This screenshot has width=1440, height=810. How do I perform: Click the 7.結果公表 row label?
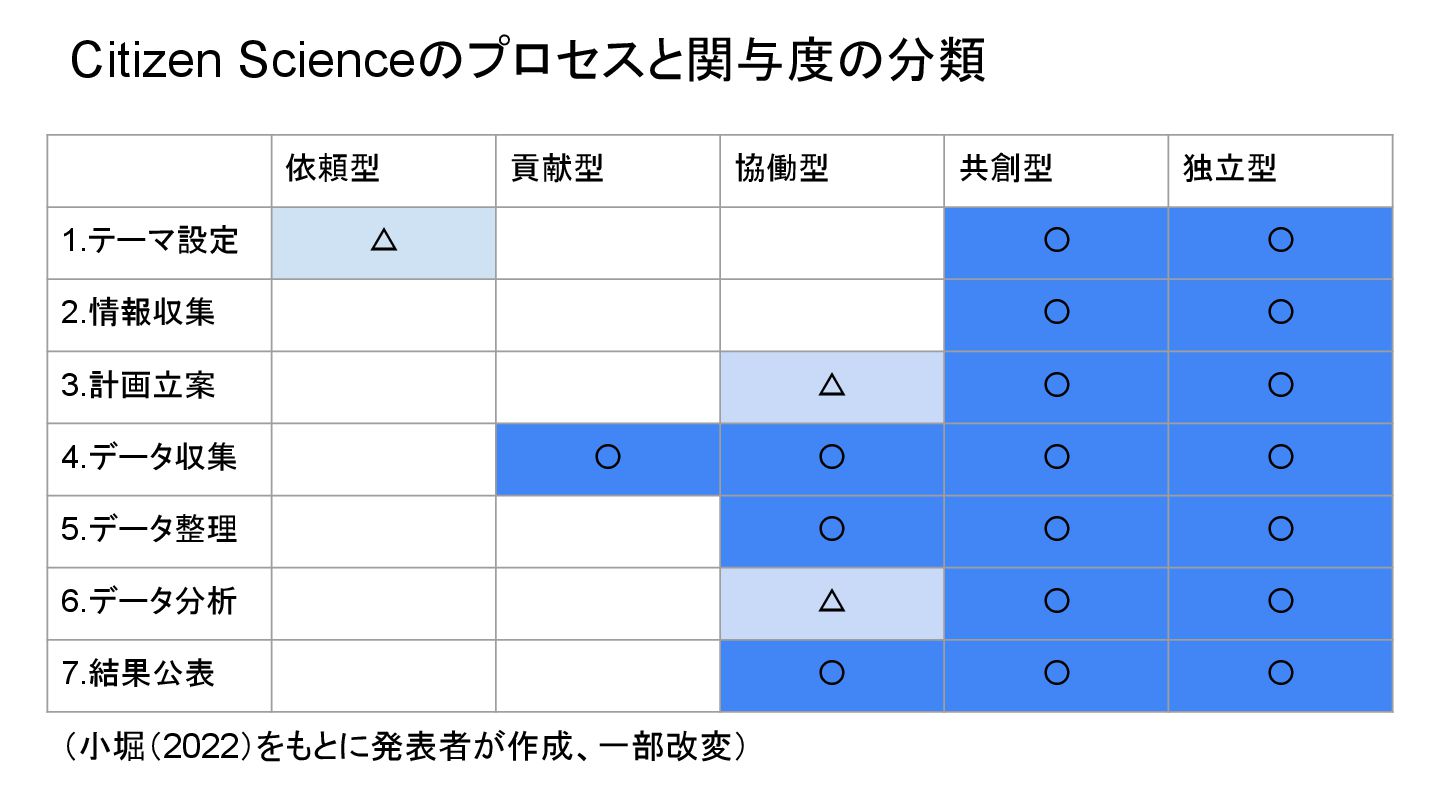138,673
